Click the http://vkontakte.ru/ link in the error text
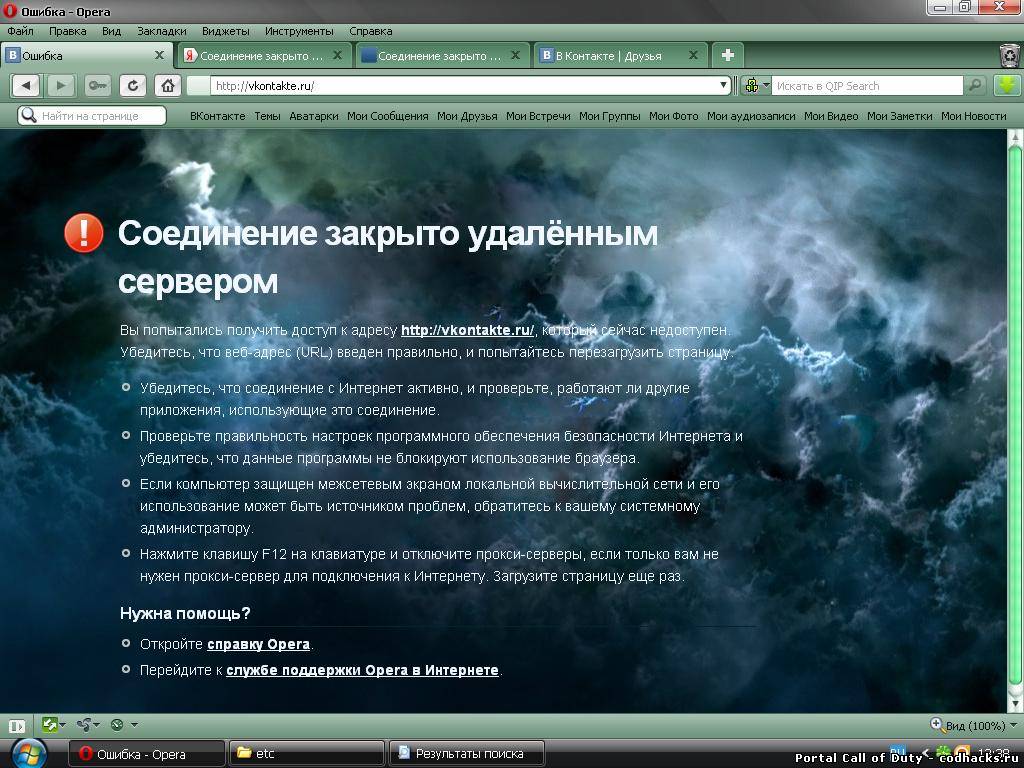The image size is (1024, 768). (468, 330)
